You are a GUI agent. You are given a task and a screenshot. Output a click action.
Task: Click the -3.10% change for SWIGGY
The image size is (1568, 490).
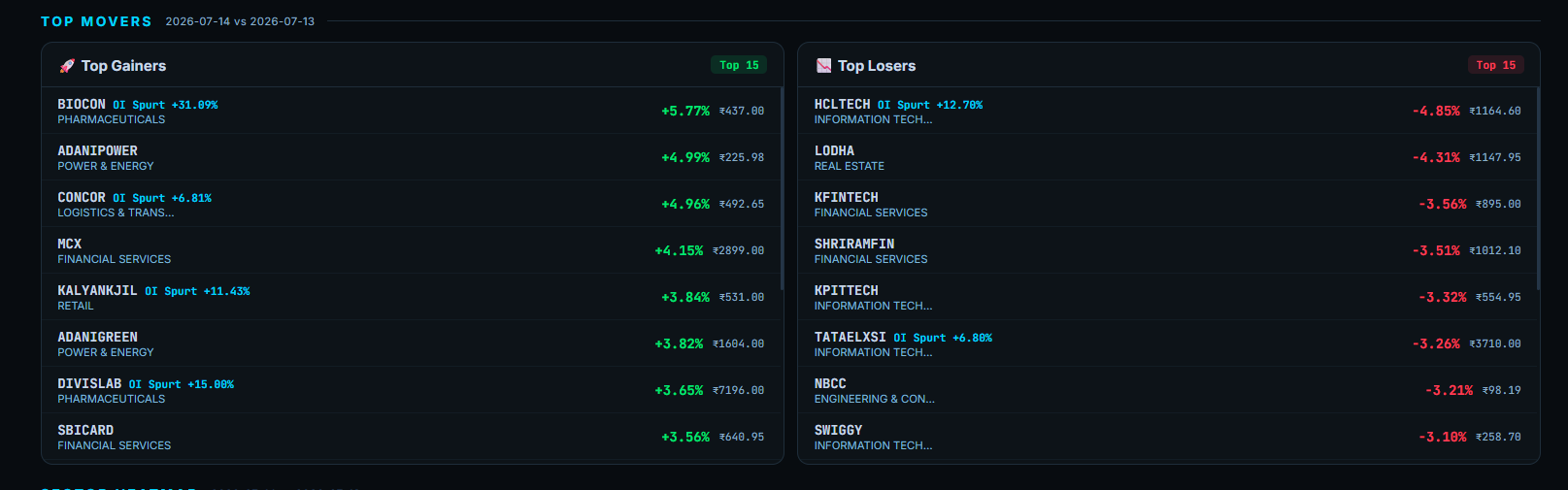pyautogui.click(x=1443, y=438)
